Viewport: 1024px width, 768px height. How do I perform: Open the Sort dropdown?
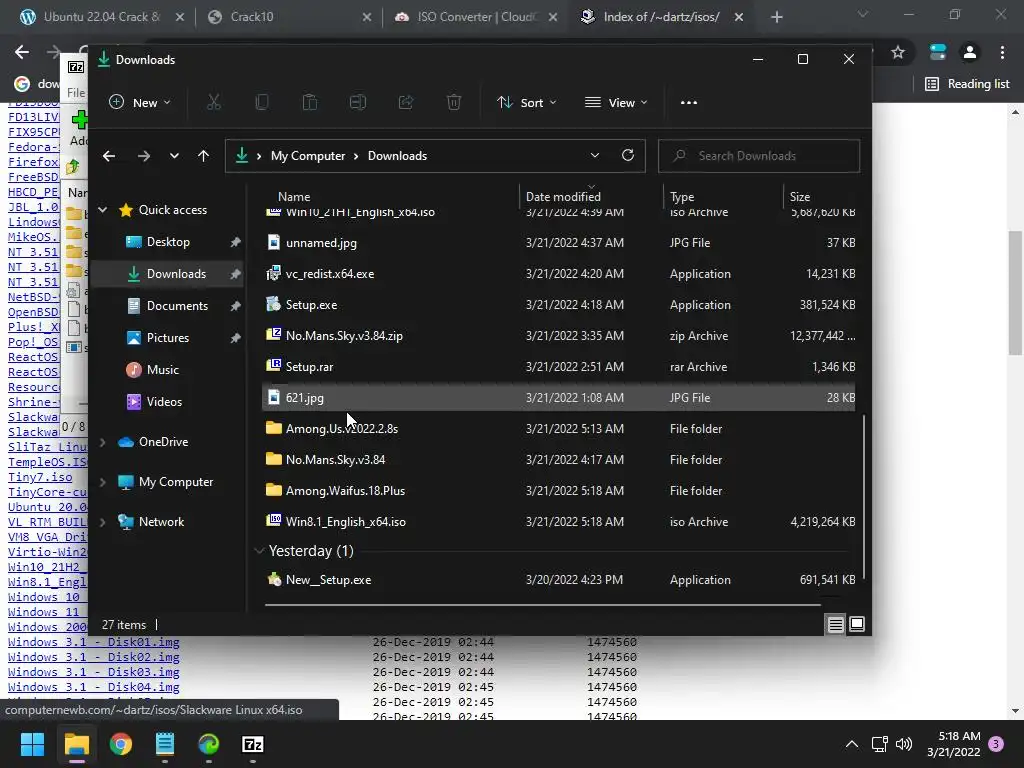[526, 103]
